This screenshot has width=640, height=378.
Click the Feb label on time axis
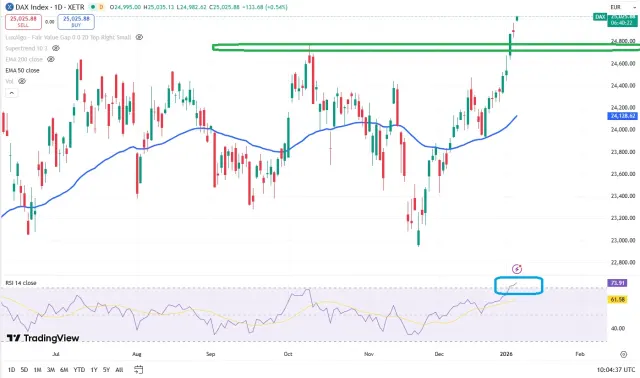(x=580, y=354)
